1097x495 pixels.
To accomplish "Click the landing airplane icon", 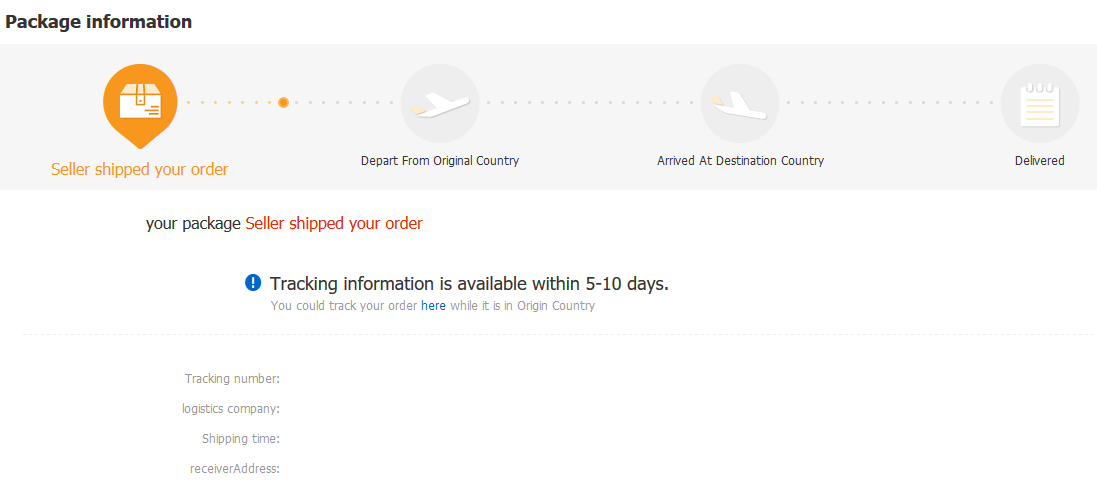I will coord(739,103).
